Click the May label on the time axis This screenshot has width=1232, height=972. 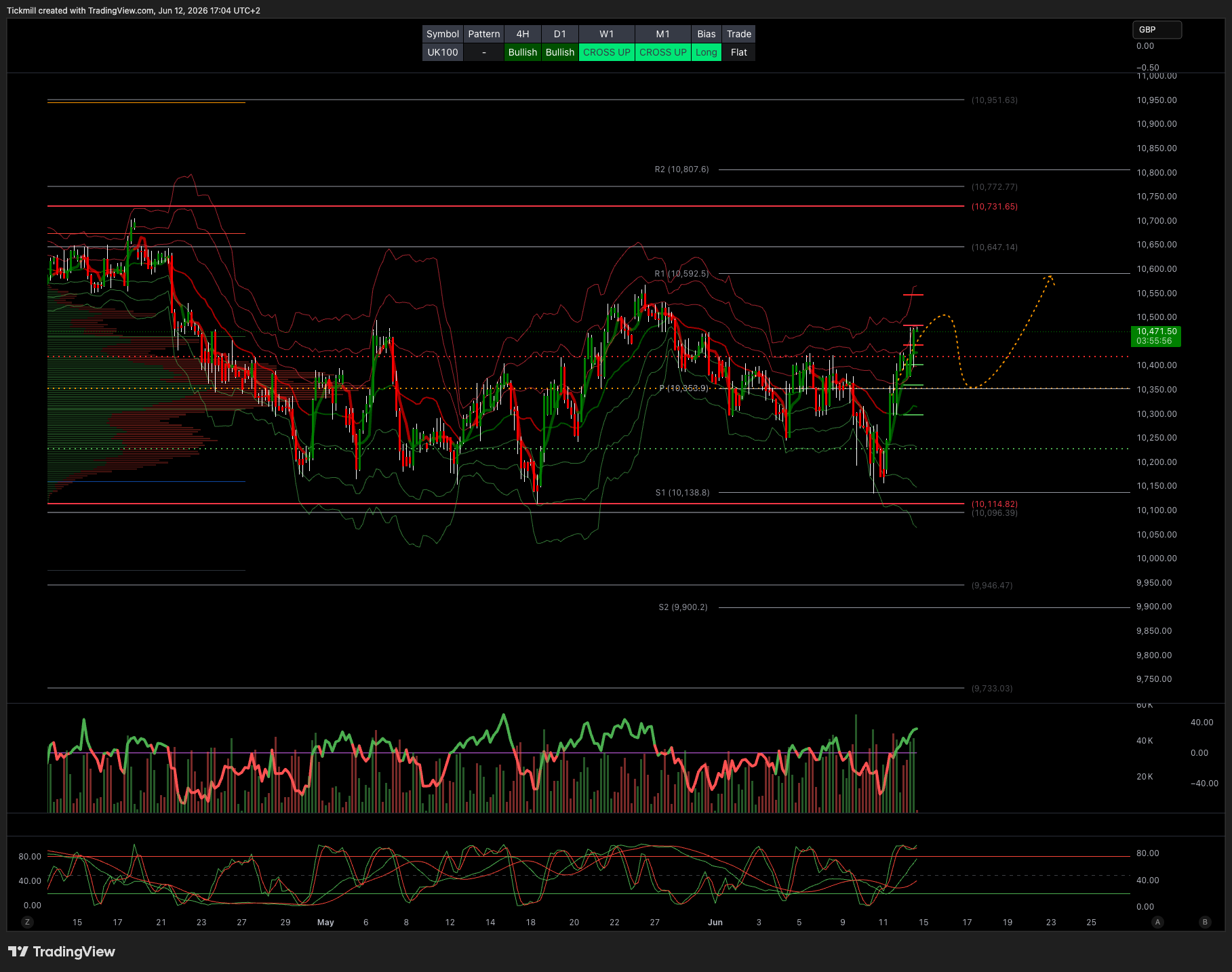[x=325, y=922]
